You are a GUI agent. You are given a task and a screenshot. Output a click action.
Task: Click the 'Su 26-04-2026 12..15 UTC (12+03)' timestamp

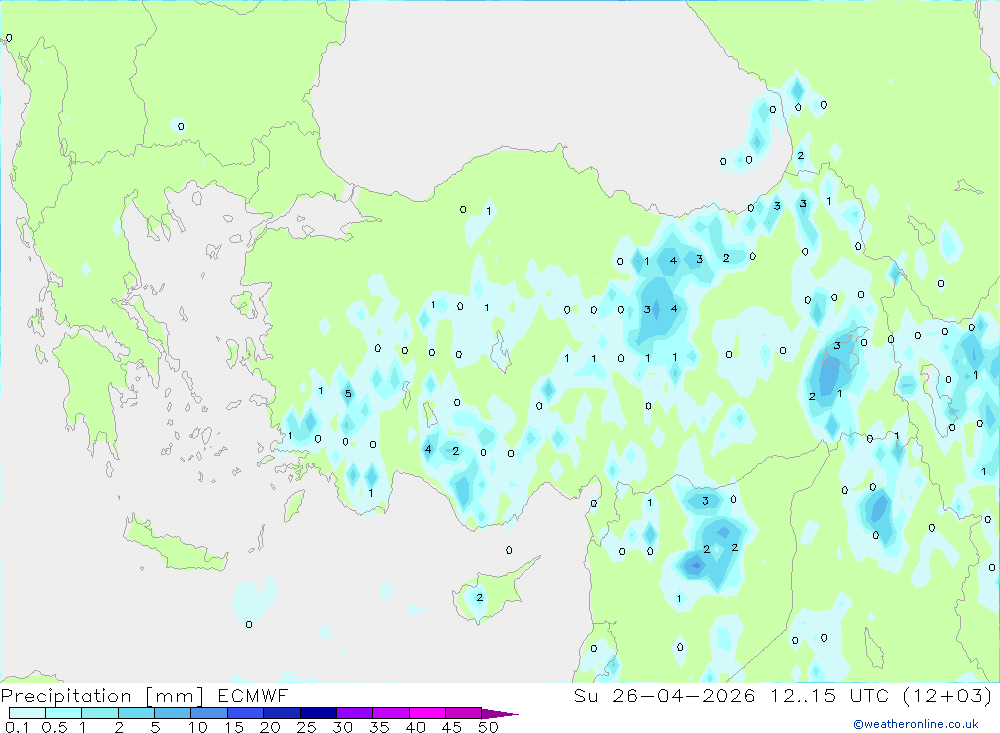click(x=783, y=695)
